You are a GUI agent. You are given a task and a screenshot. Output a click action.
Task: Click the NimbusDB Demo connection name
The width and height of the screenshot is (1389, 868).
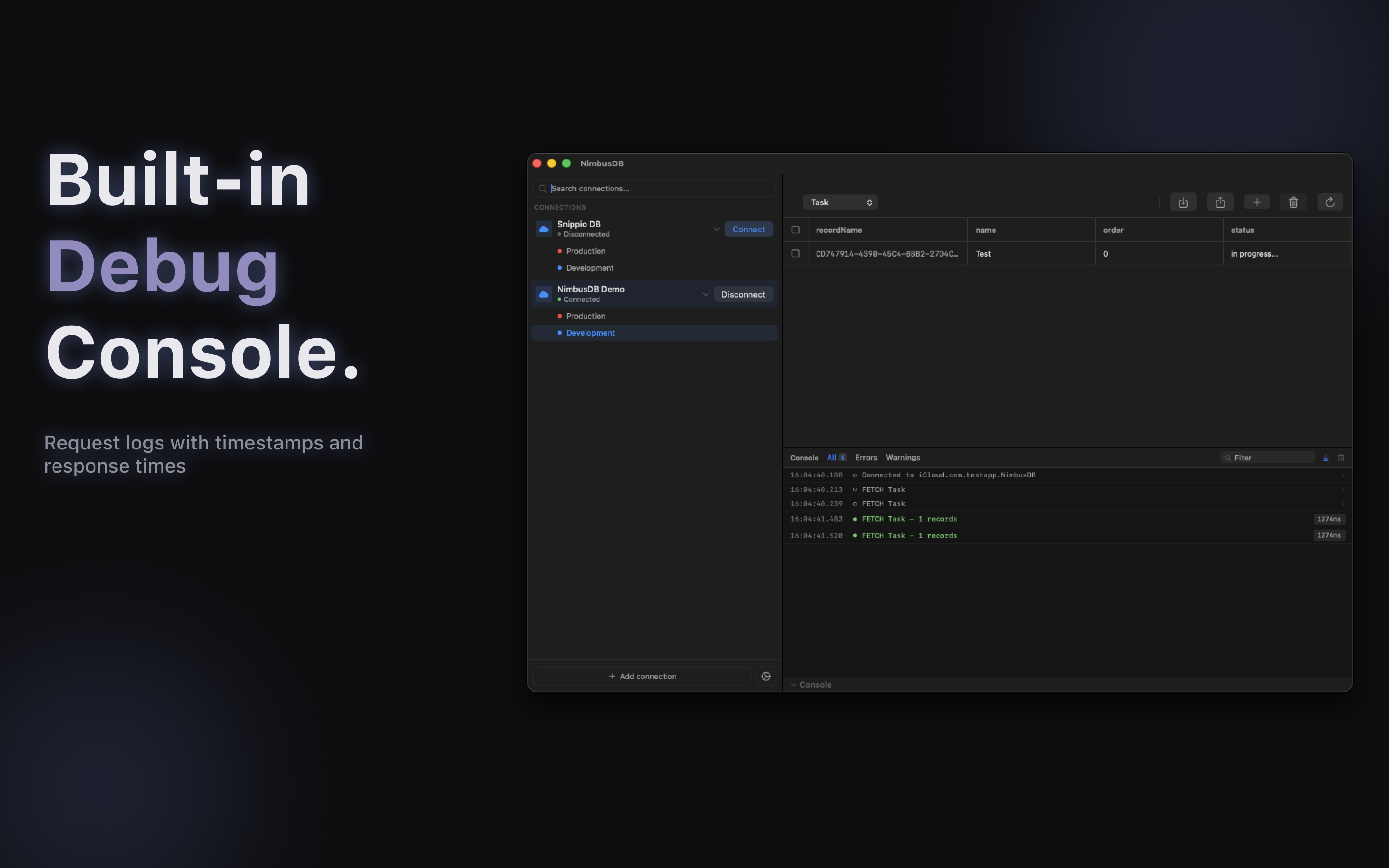(x=591, y=289)
